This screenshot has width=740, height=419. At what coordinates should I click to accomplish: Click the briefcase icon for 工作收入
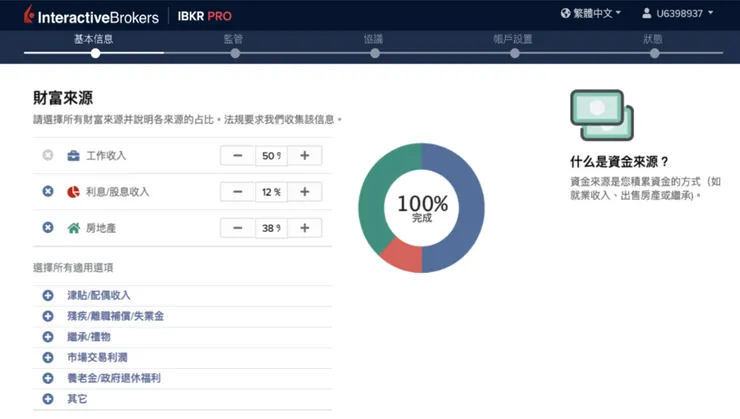[73, 156]
